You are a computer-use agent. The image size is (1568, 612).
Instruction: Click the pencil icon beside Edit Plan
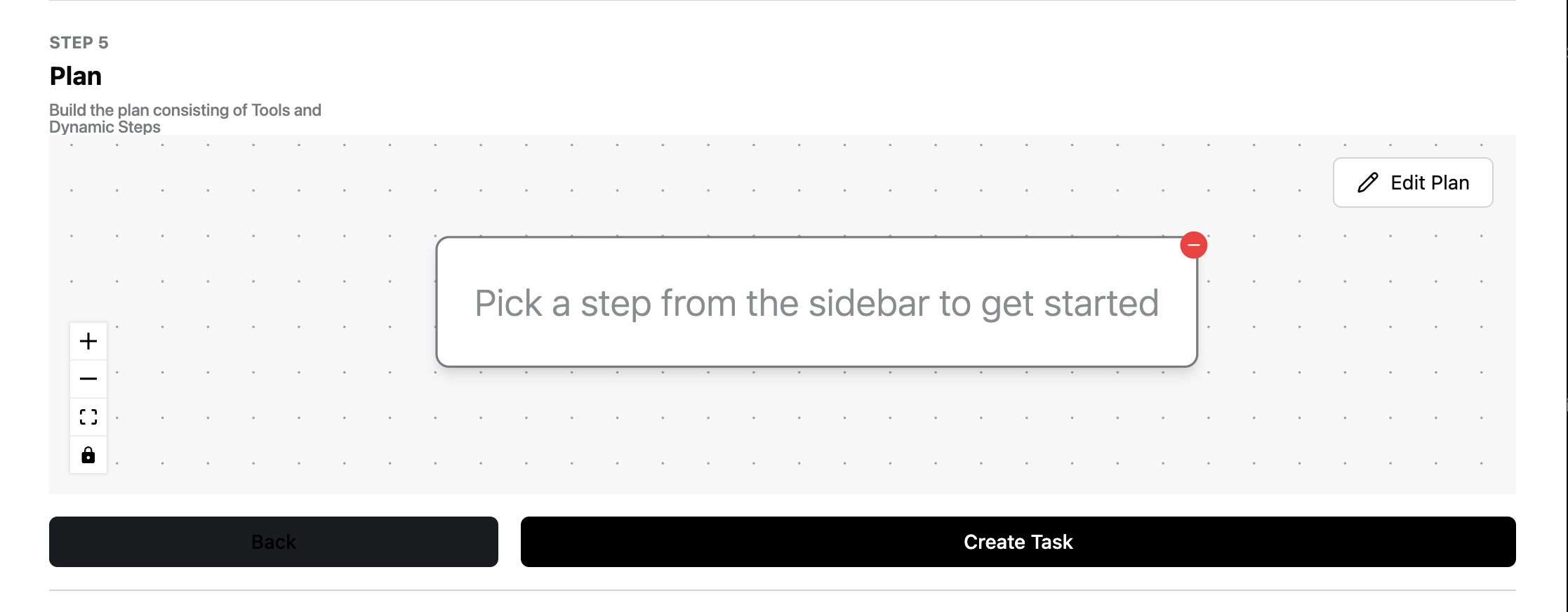click(1367, 182)
